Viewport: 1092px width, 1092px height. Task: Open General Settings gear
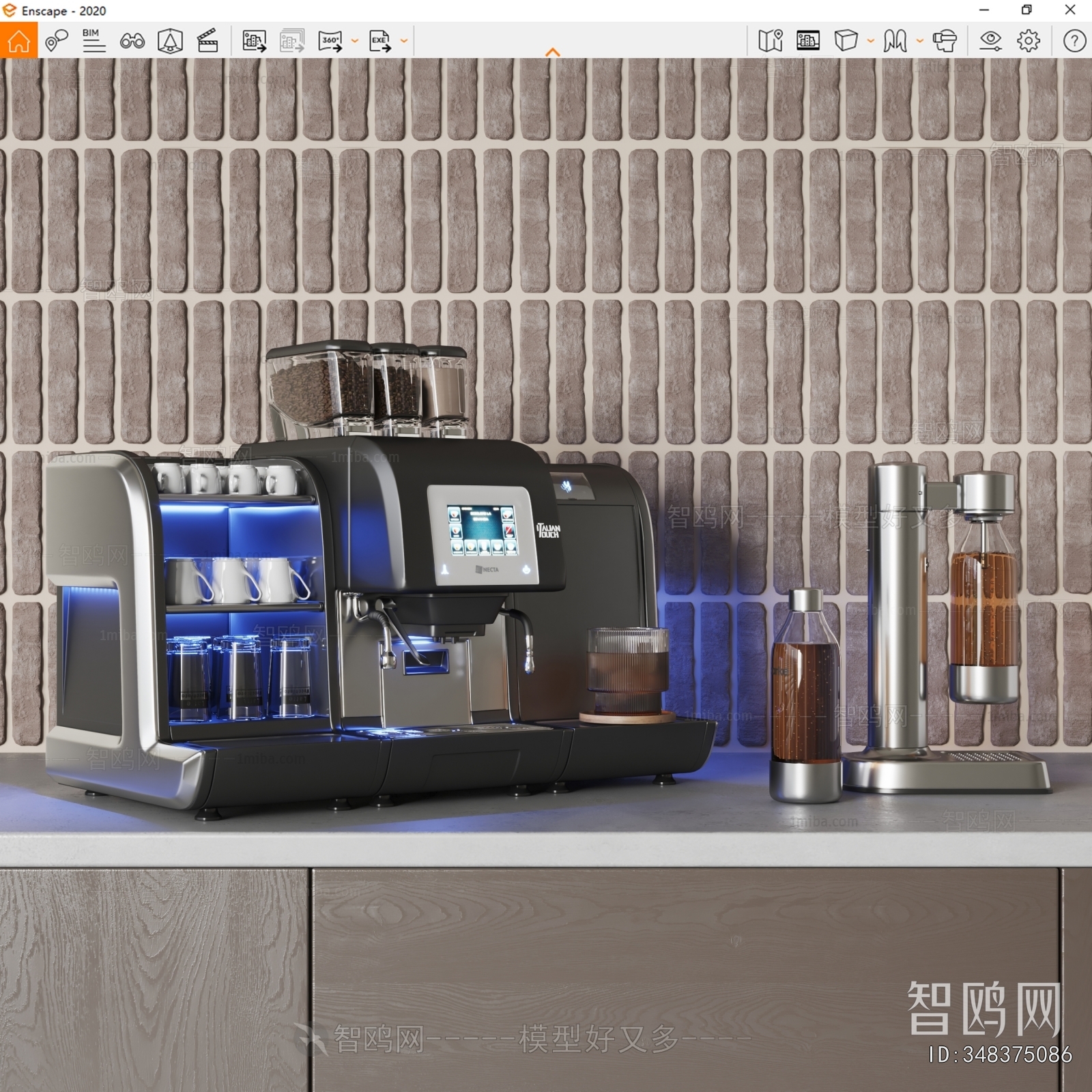point(1029,41)
